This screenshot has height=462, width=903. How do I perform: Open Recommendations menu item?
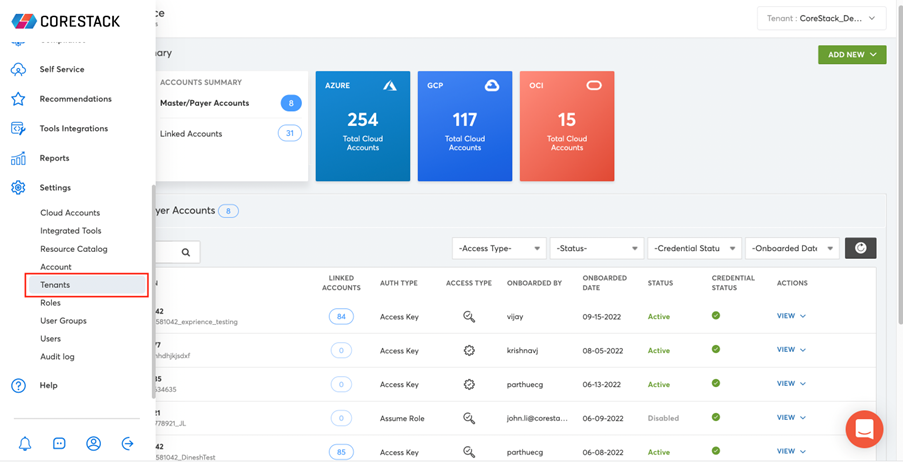tap(75, 99)
